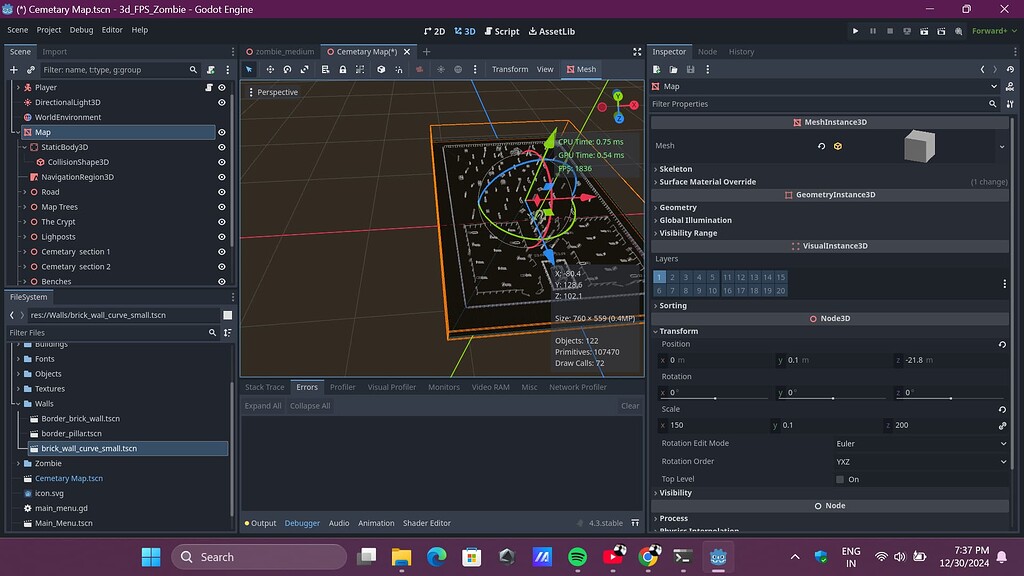Open documentation for the Map node
Viewport: 1024px width, 576px height.
tap(1010, 86)
